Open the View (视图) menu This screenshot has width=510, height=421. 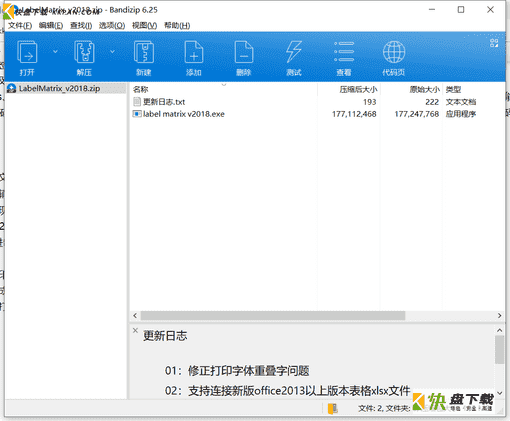(144, 26)
